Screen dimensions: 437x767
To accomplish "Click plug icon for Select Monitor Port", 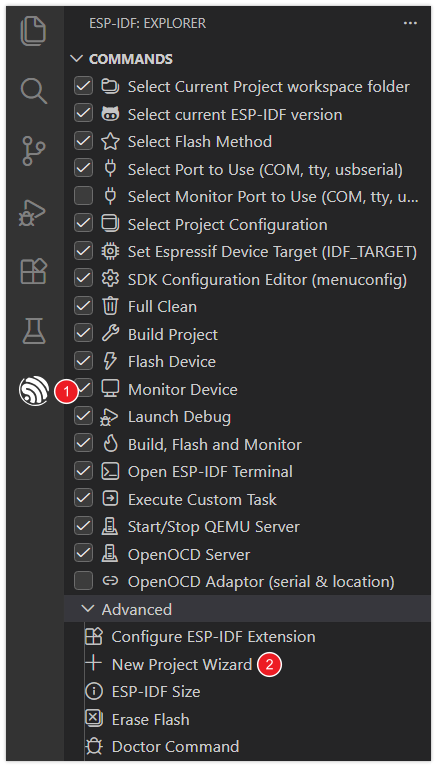I will click(x=110, y=197).
